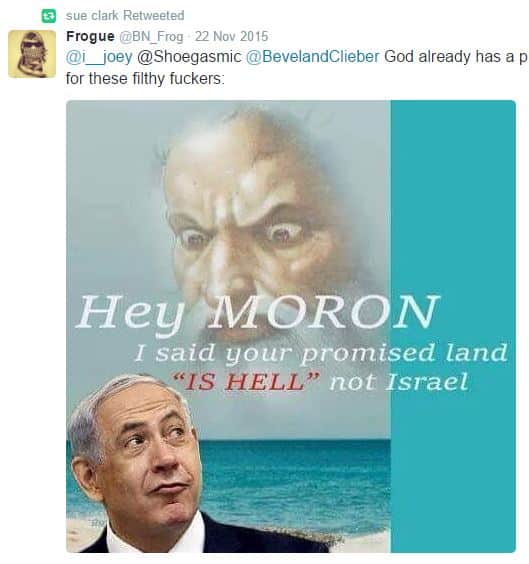Visit the @BevelandClieber mention
Viewport: 529px width, 564px height.
pos(313,57)
